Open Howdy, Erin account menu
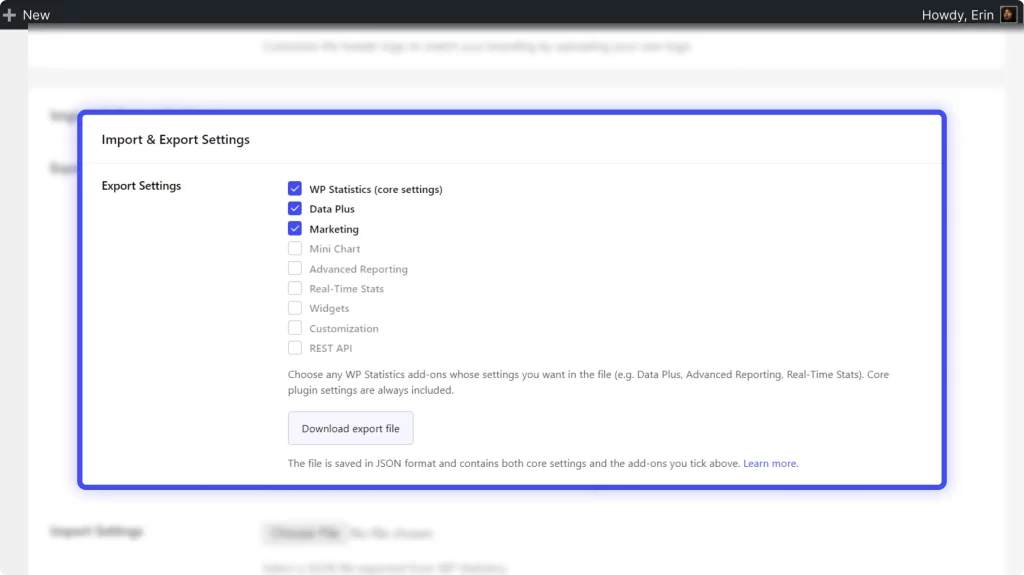The image size is (1024, 575). pos(969,15)
